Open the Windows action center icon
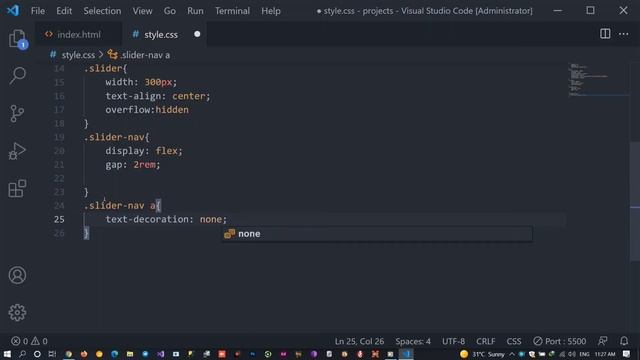The width and height of the screenshot is (640, 360). 627,354
